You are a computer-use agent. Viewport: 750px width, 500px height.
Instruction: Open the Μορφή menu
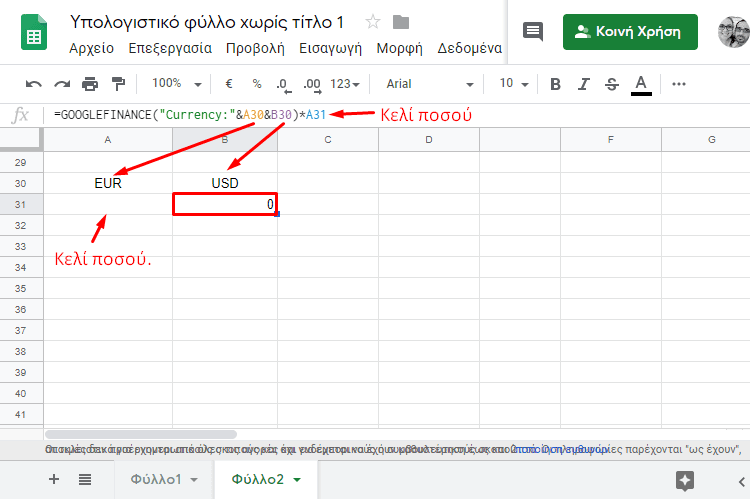tap(399, 48)
